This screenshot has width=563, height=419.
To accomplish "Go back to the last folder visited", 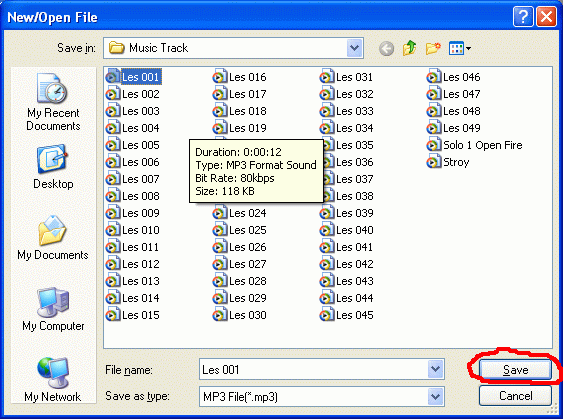I will pyautogui.click(x=386, y=48).
